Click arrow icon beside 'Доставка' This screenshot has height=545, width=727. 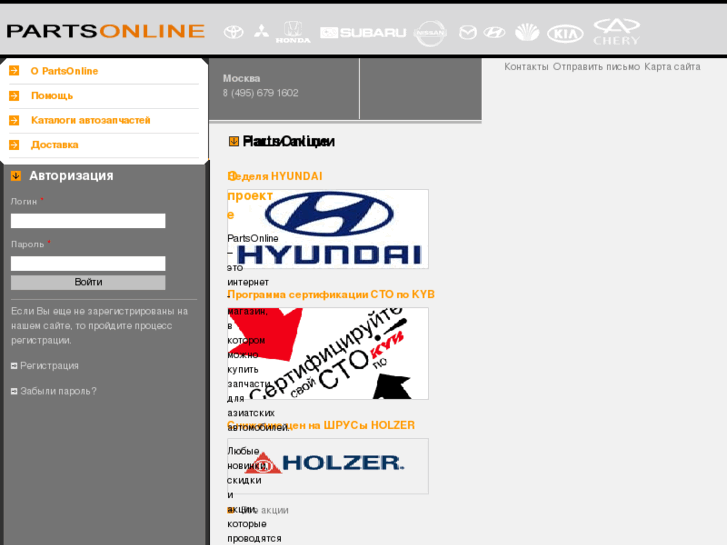click(x=14, y=145)
